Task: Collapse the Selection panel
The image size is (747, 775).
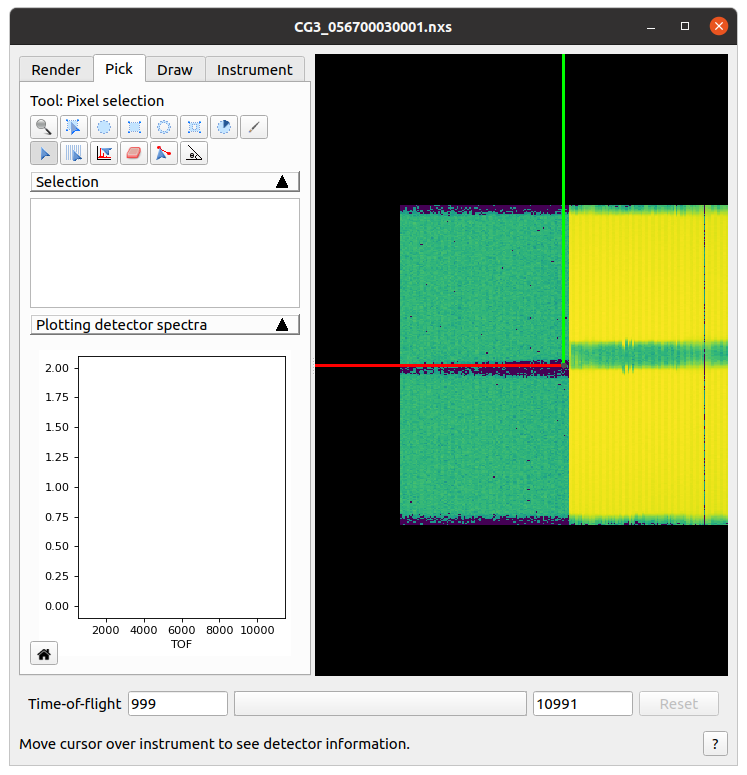Action: coord(165,182)
